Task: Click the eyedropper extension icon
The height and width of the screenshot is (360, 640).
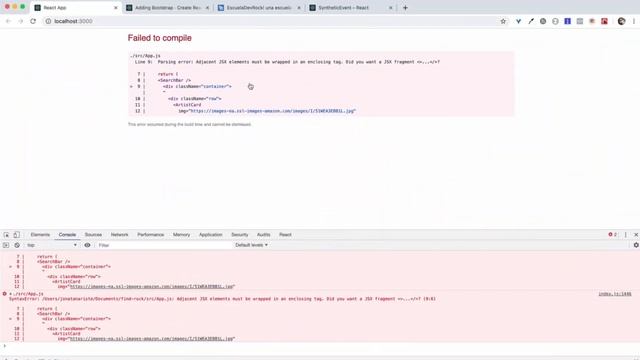Action: [x=531, y=21]
